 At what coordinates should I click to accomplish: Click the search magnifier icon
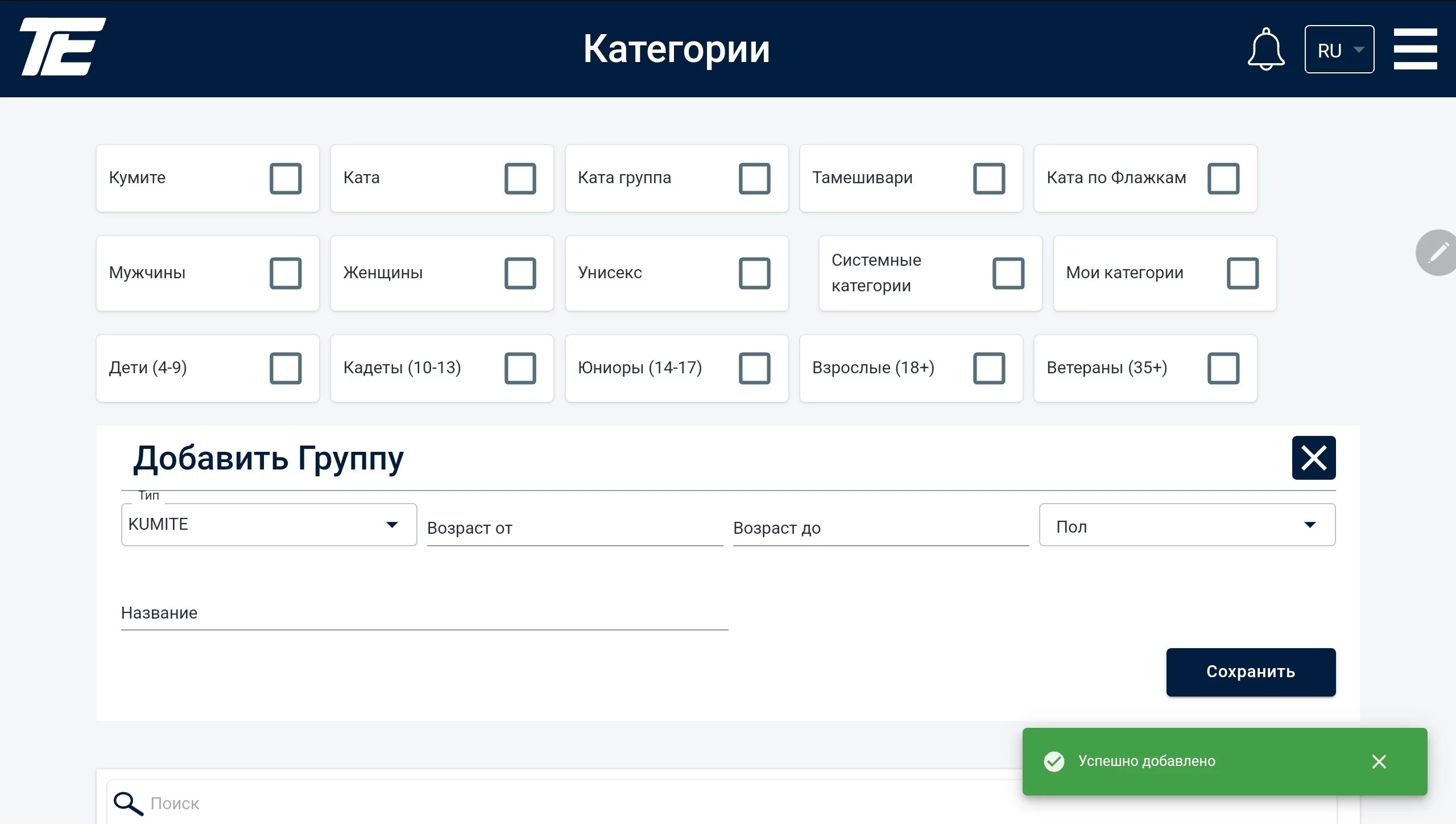[x=128, y=804]
